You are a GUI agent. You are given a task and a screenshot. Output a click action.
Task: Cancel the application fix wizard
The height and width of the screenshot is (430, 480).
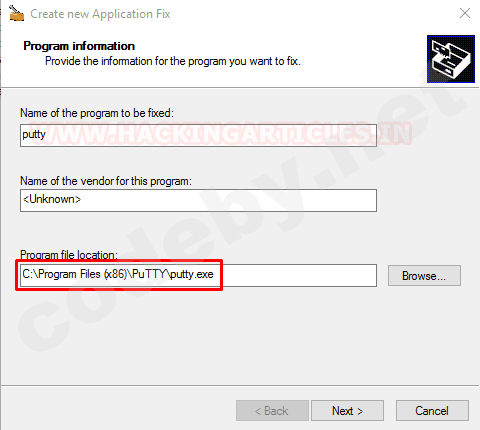pos(432,410)
